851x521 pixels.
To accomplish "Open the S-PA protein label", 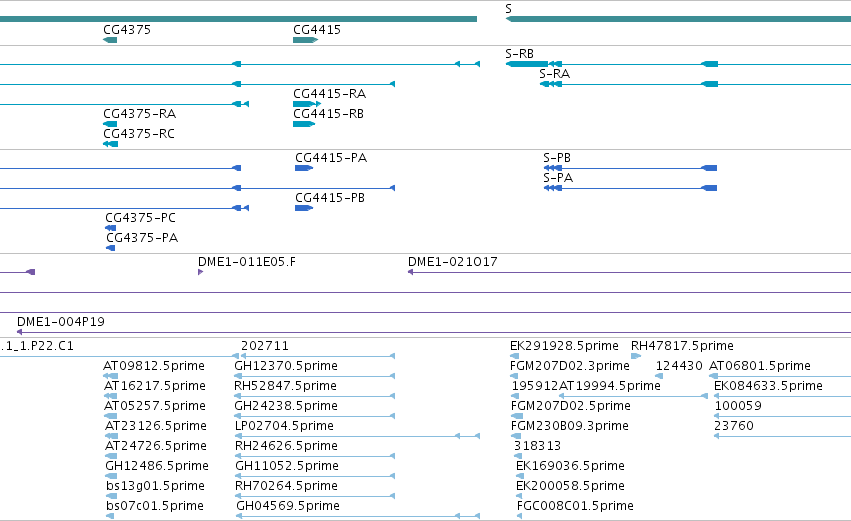I will (558, 178).
